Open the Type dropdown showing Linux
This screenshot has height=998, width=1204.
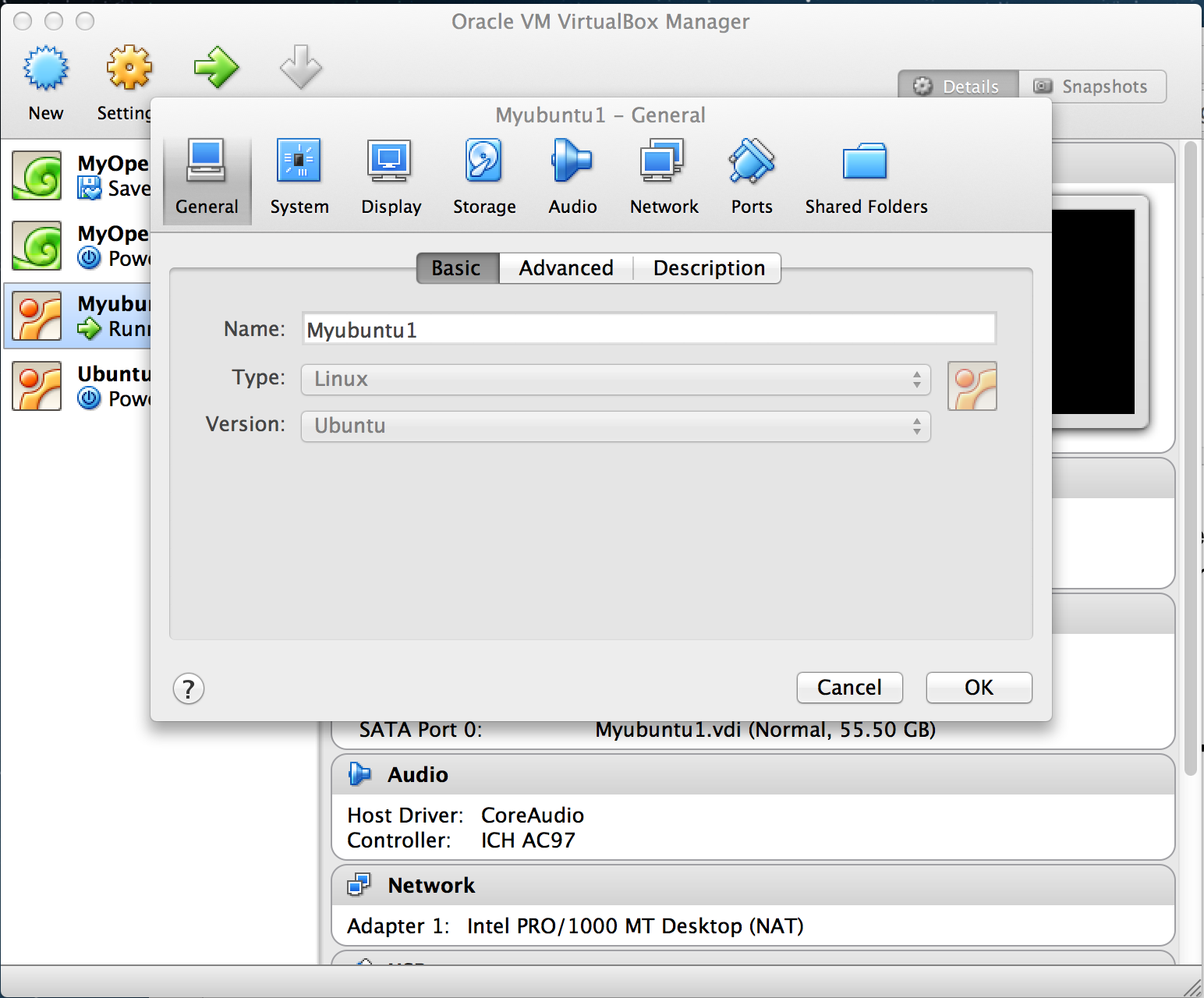(x=615, y=380)
